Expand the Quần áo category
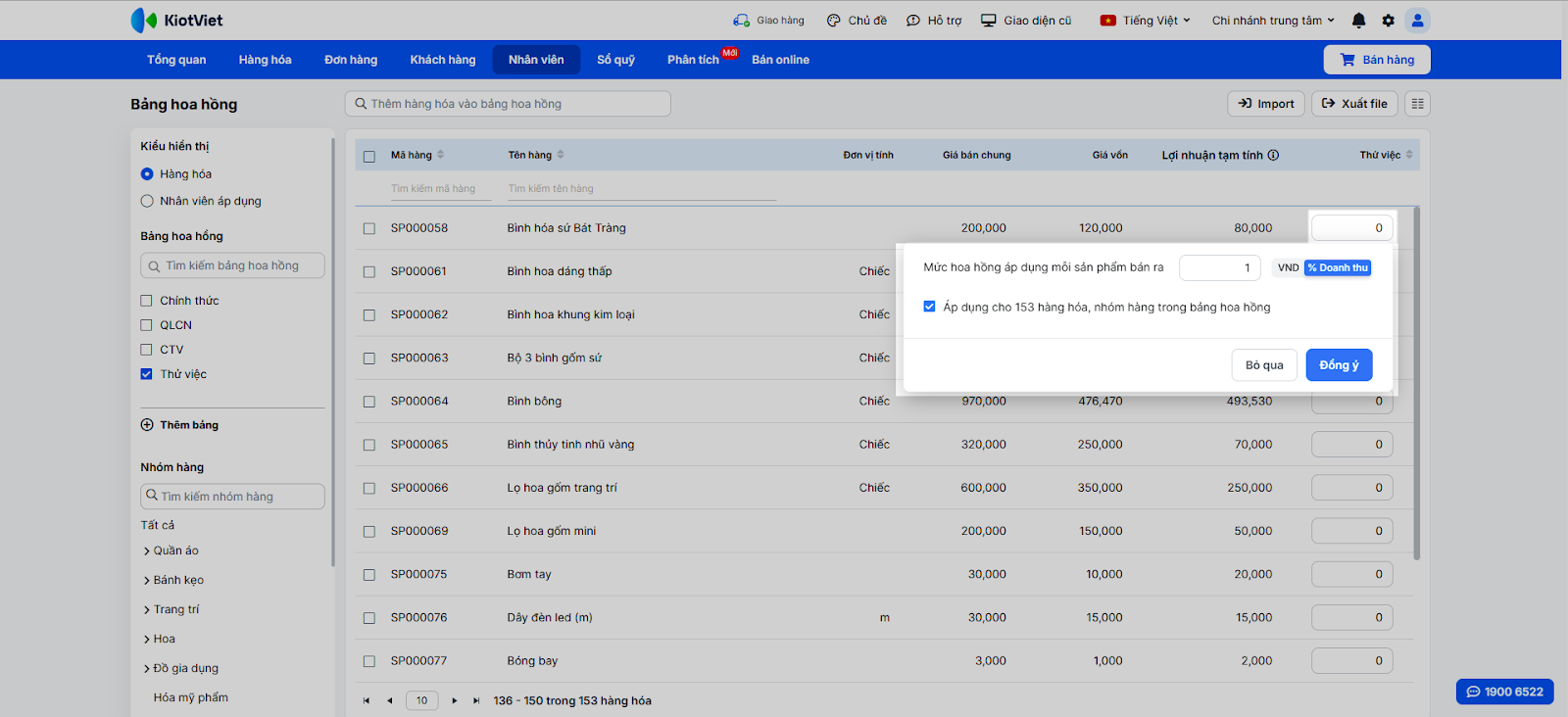 (147, 551)
